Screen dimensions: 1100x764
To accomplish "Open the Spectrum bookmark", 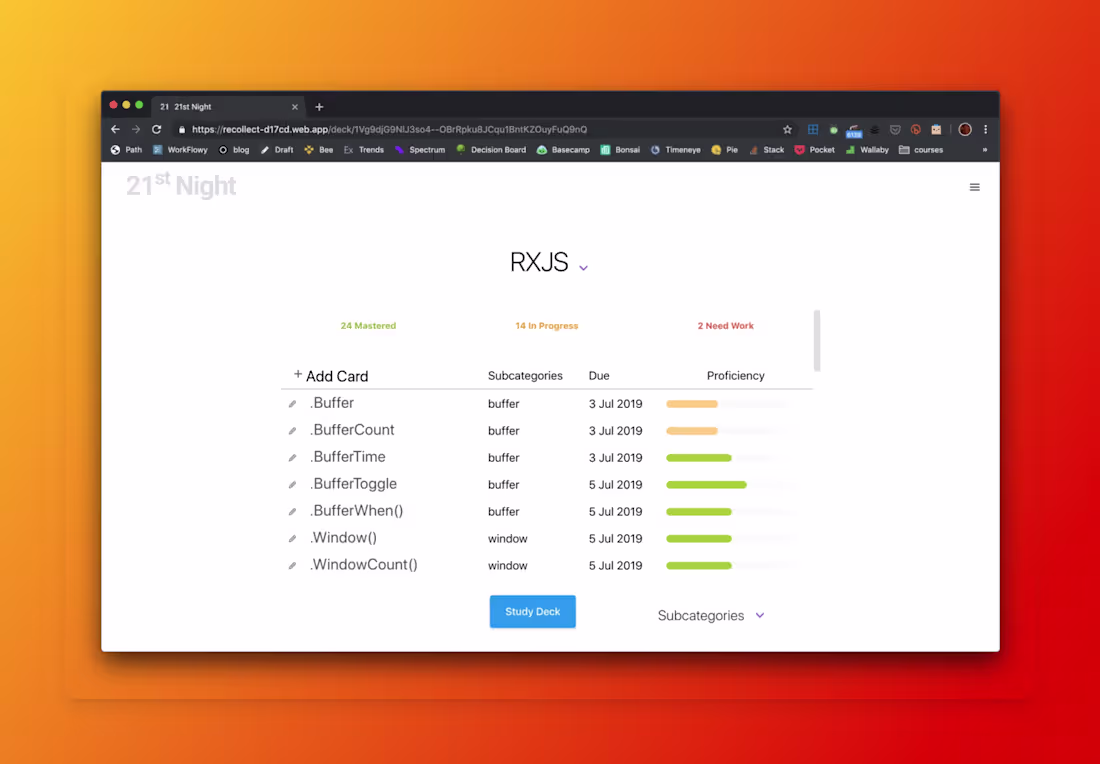I will (420, 149).
